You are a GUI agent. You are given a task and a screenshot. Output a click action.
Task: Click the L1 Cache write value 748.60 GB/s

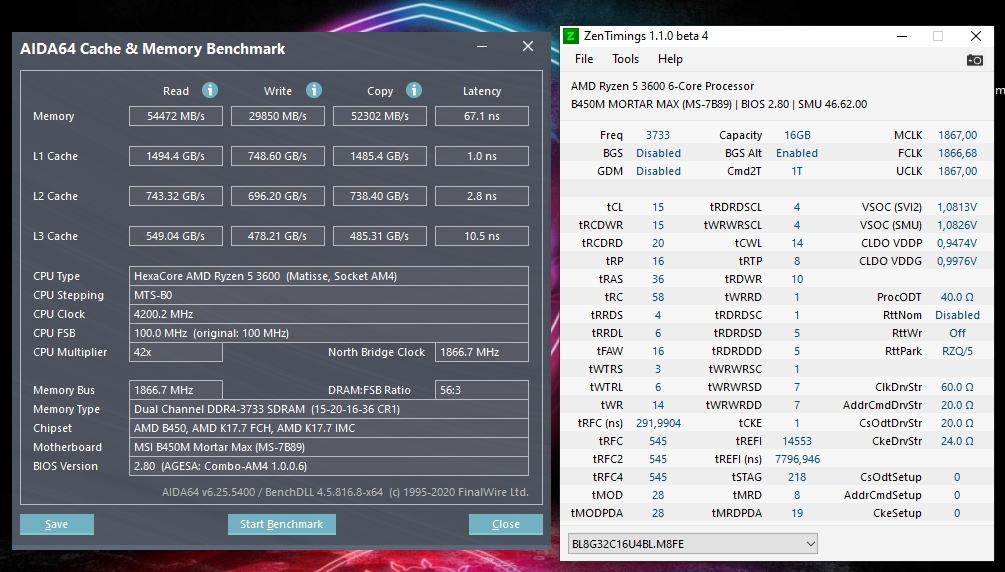pos(278,156)
